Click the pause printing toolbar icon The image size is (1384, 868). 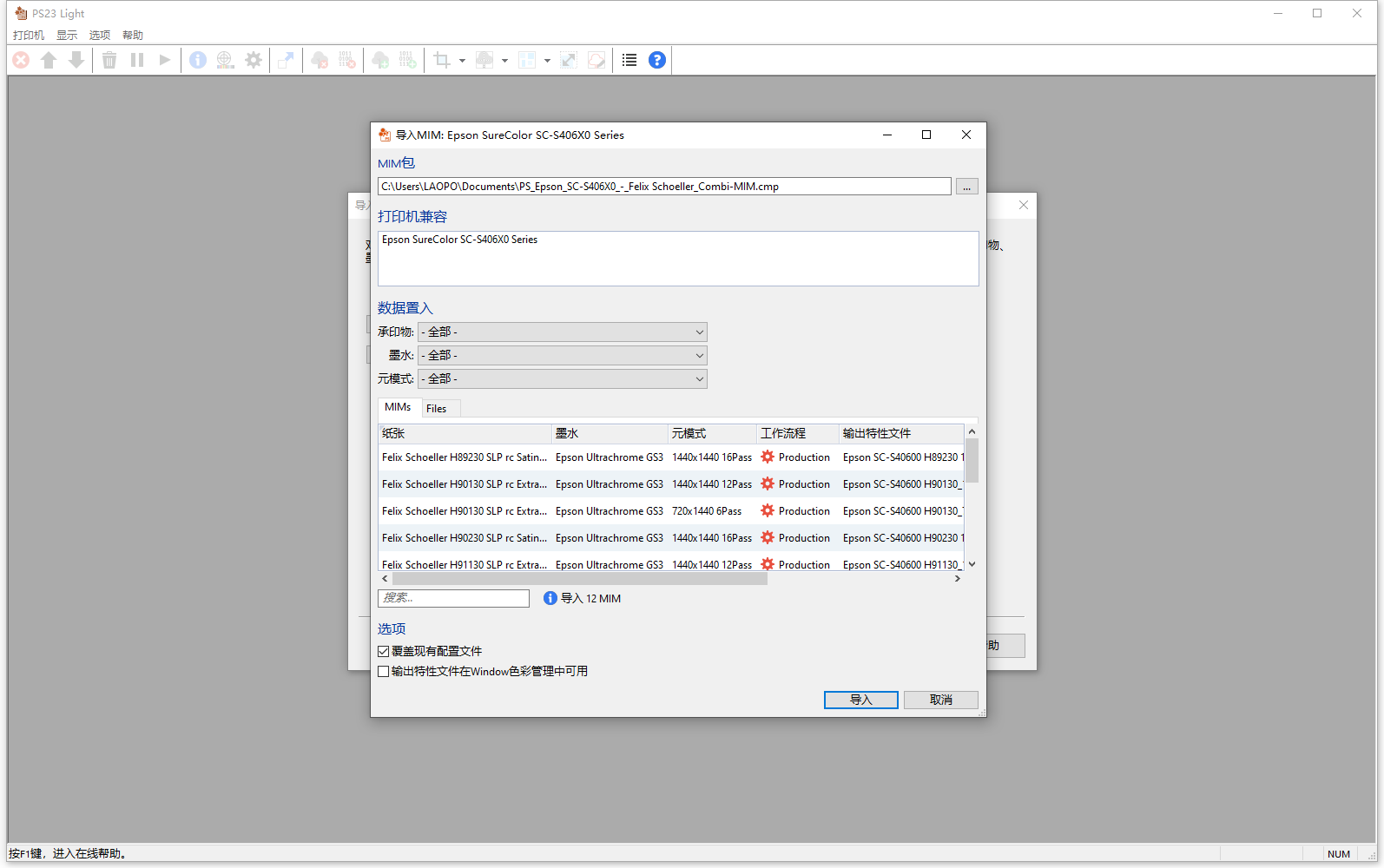(x=137, y=60)
